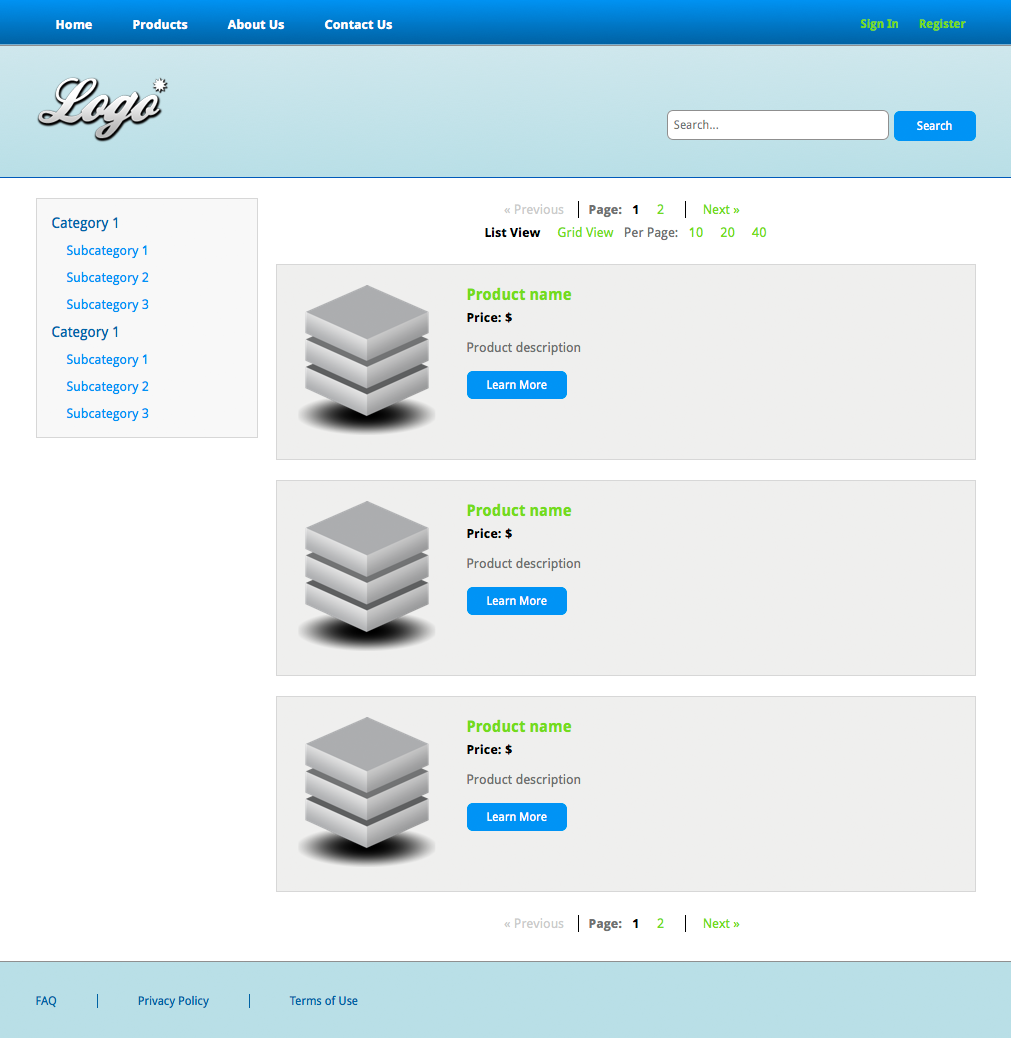Open Subcategory 1 under the first category
The height and width of the screenshot is (1038, 1011).
(107, 251)
